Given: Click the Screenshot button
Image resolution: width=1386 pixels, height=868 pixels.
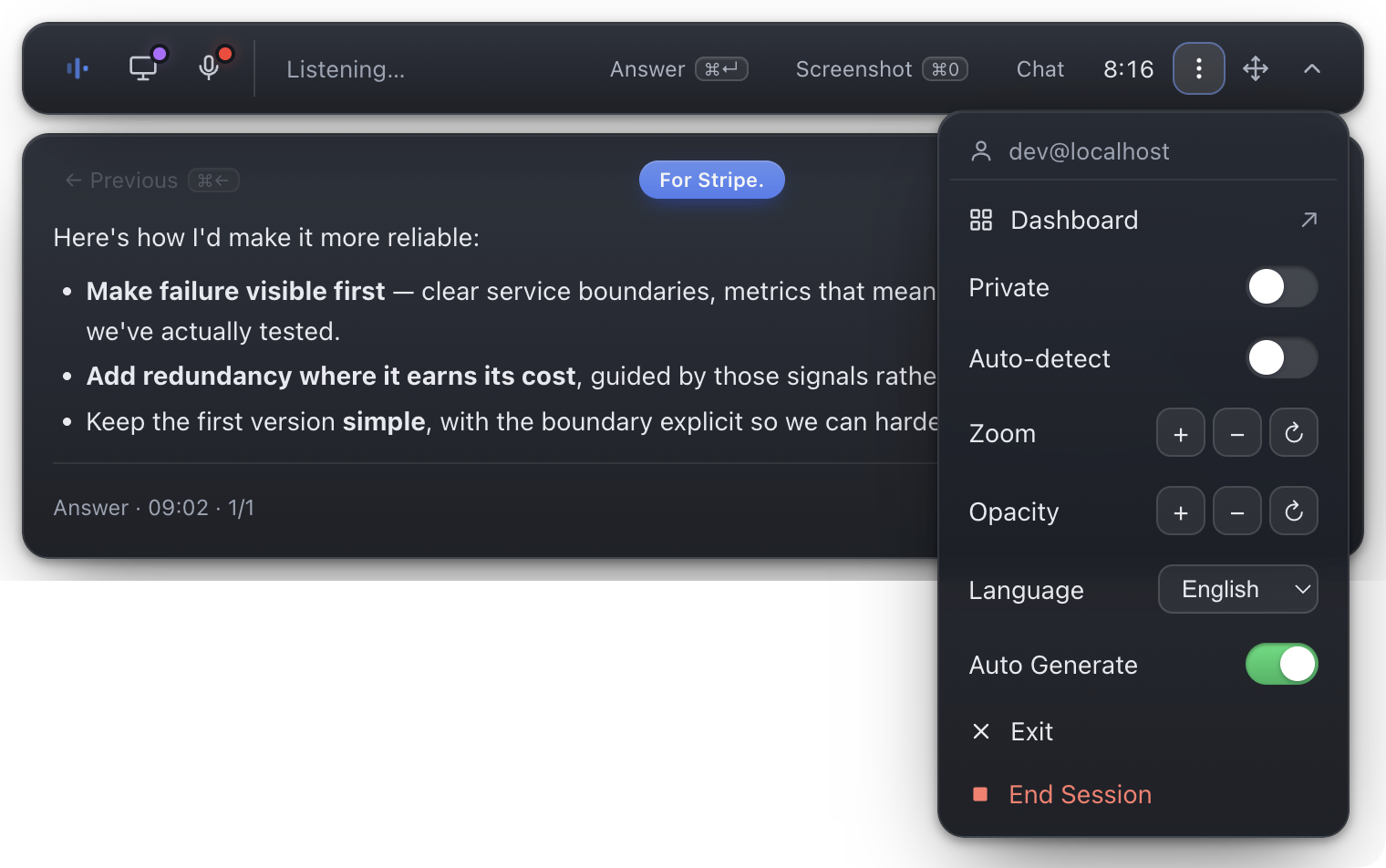Looking at the screenshot, I should pos(882,69).
